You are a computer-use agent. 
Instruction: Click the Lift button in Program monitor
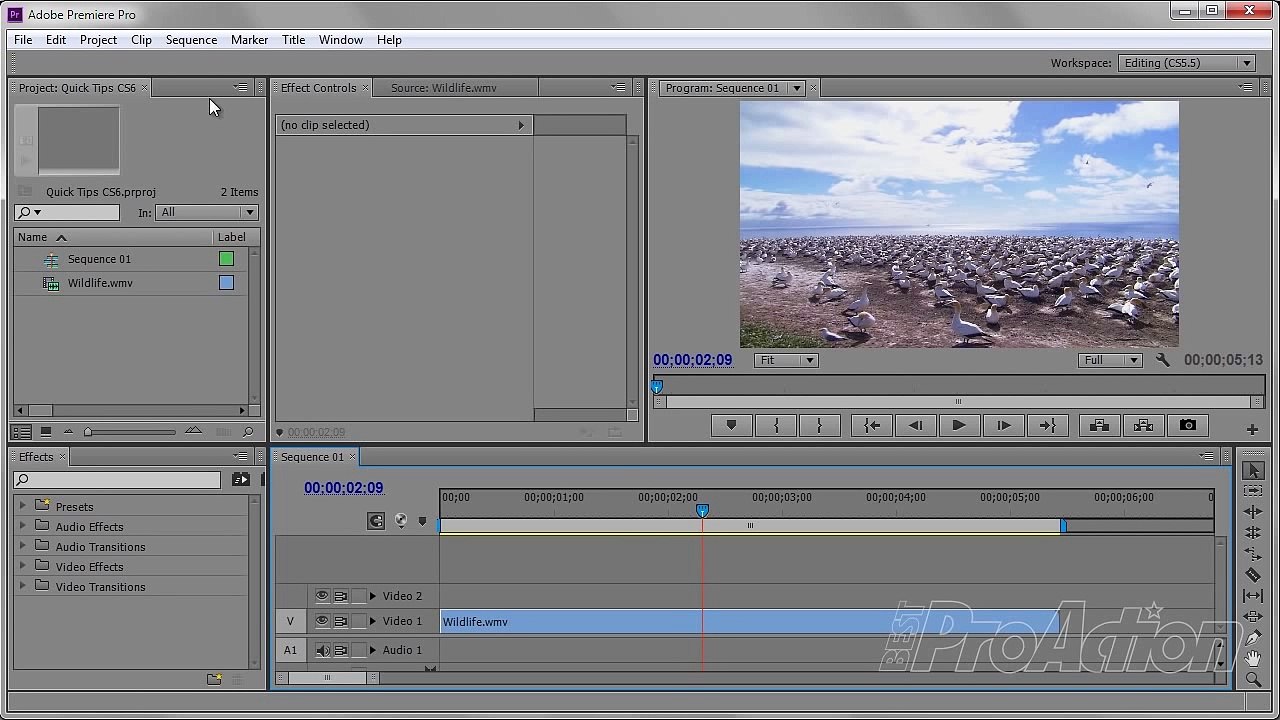point(1099,426)
